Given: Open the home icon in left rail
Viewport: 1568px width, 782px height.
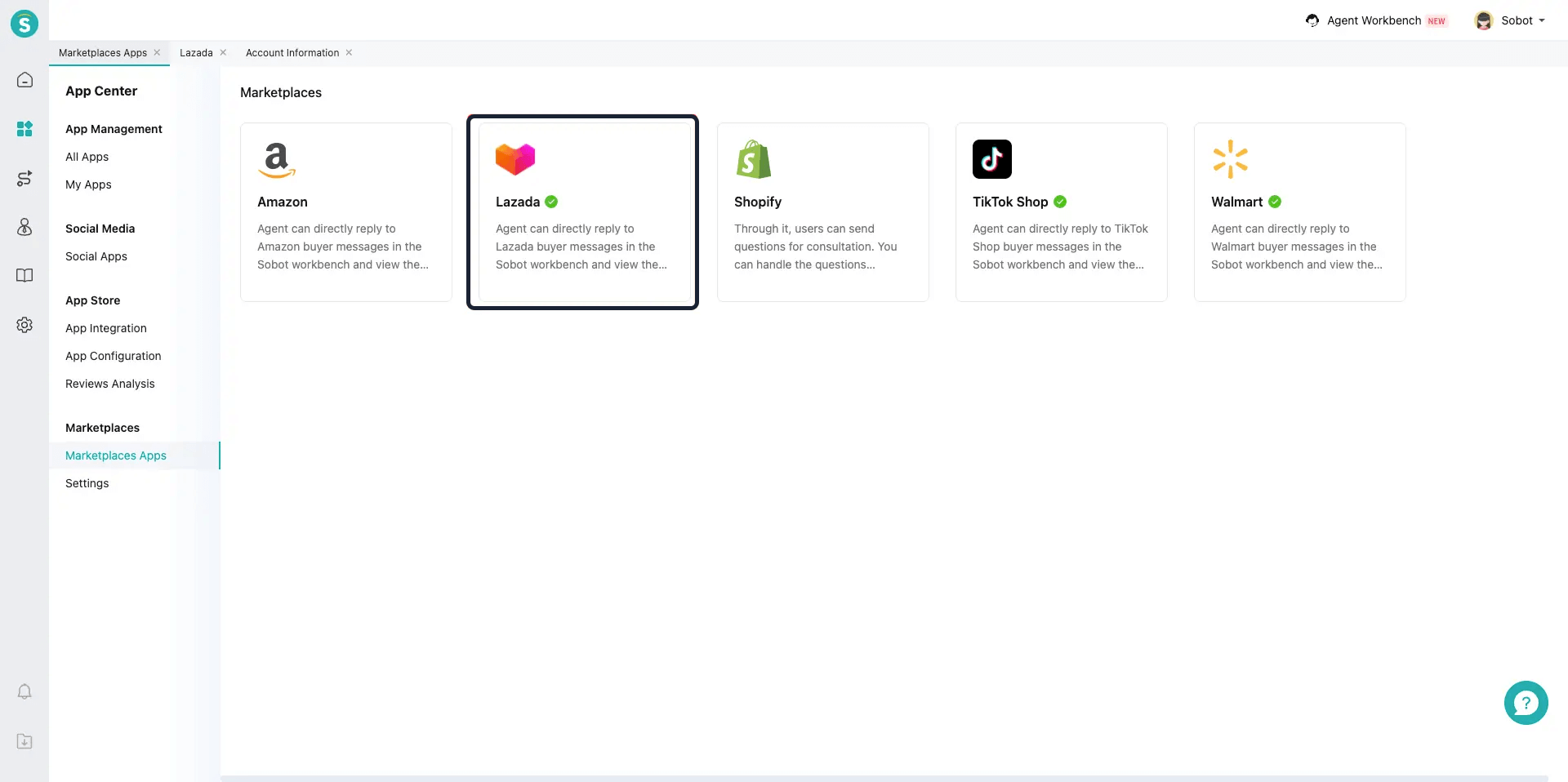Looking at the screenshot, I should tap(24, 80).
